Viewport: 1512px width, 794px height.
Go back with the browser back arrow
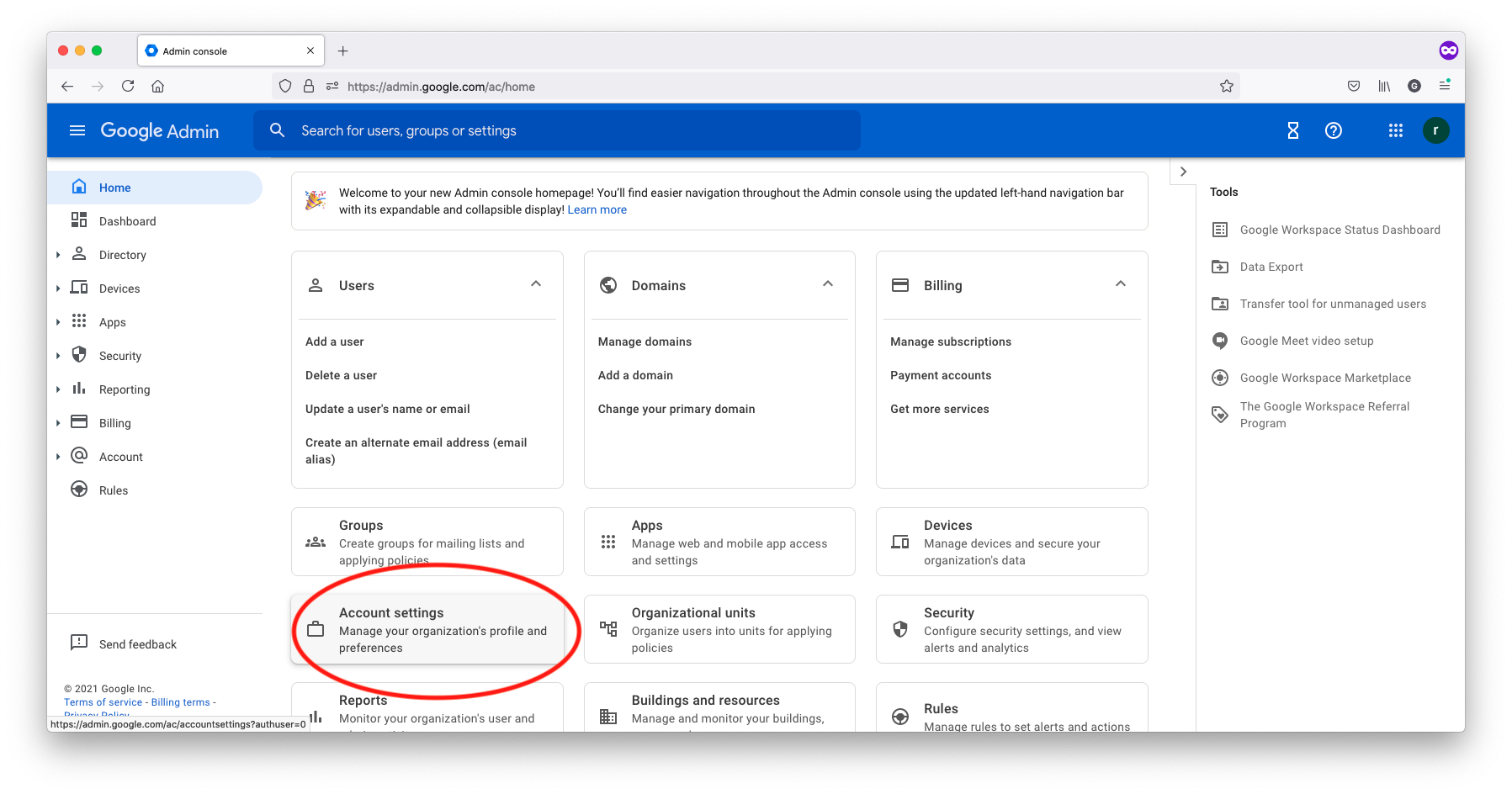[x=67, y=86]
